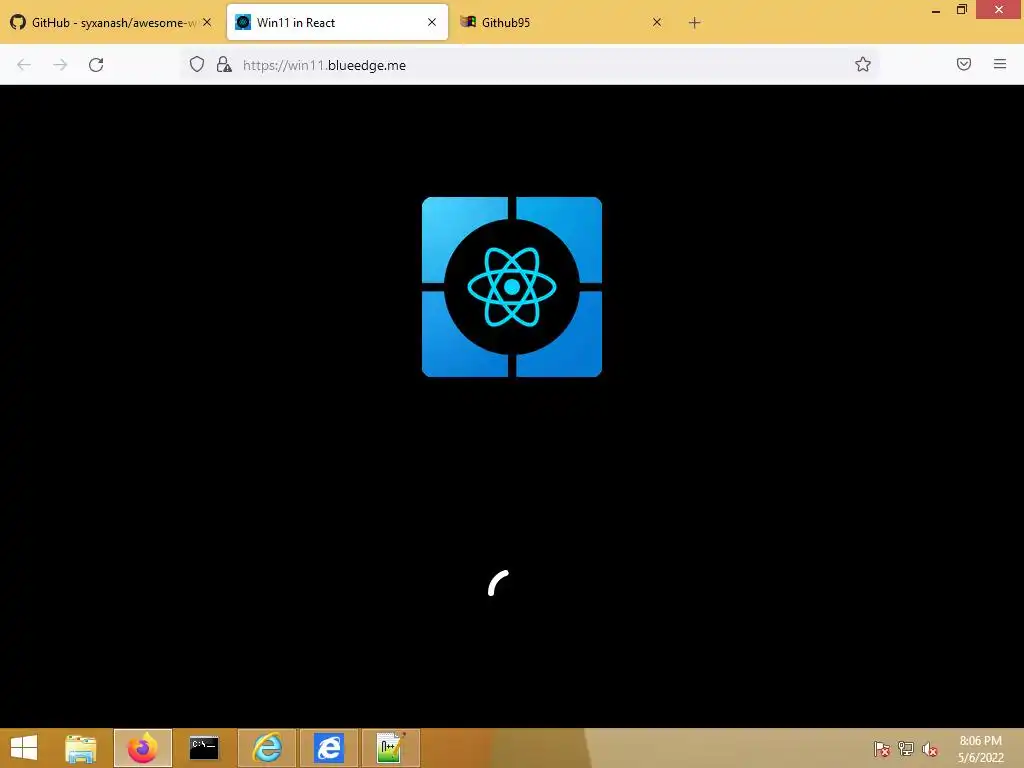Open network status tray icon
Viewport: 1024px width, 768px height.
[x=906, y=749]
